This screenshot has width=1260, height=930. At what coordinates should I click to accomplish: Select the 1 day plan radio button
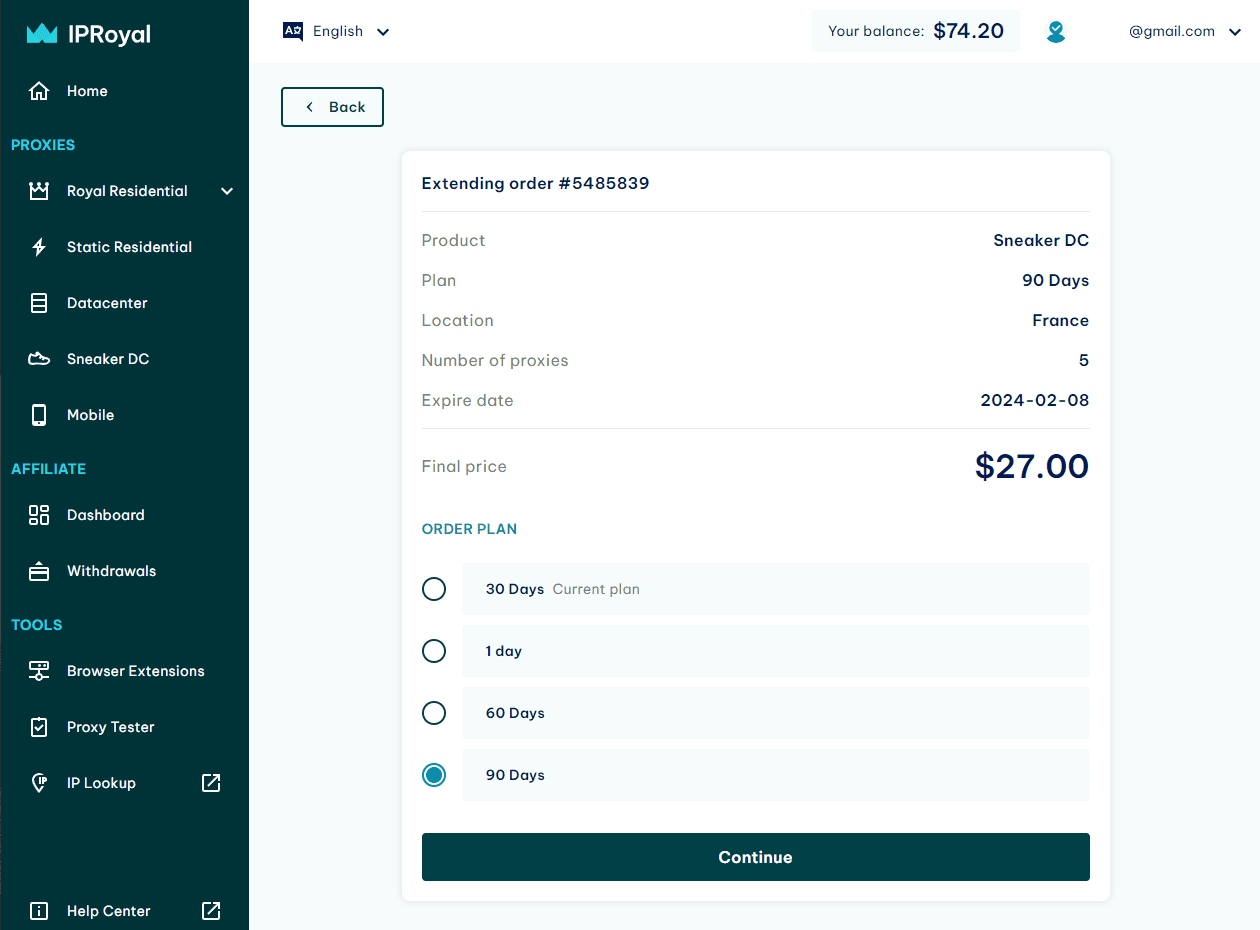point(434,651)
